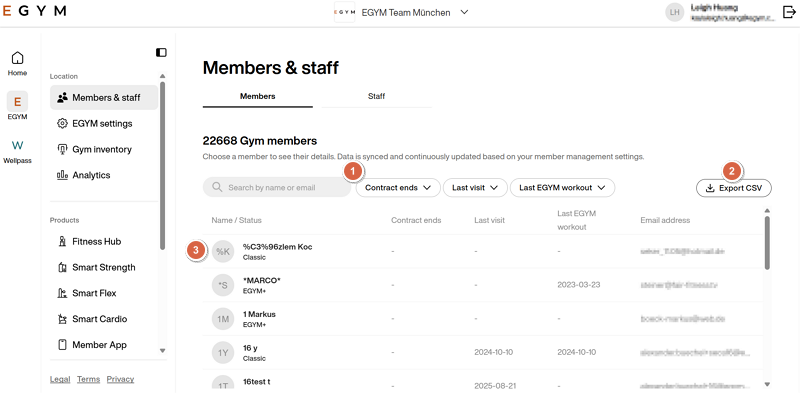Click the members table scrollbar thumb
The image size is (800, 393).
pos(767,242)
